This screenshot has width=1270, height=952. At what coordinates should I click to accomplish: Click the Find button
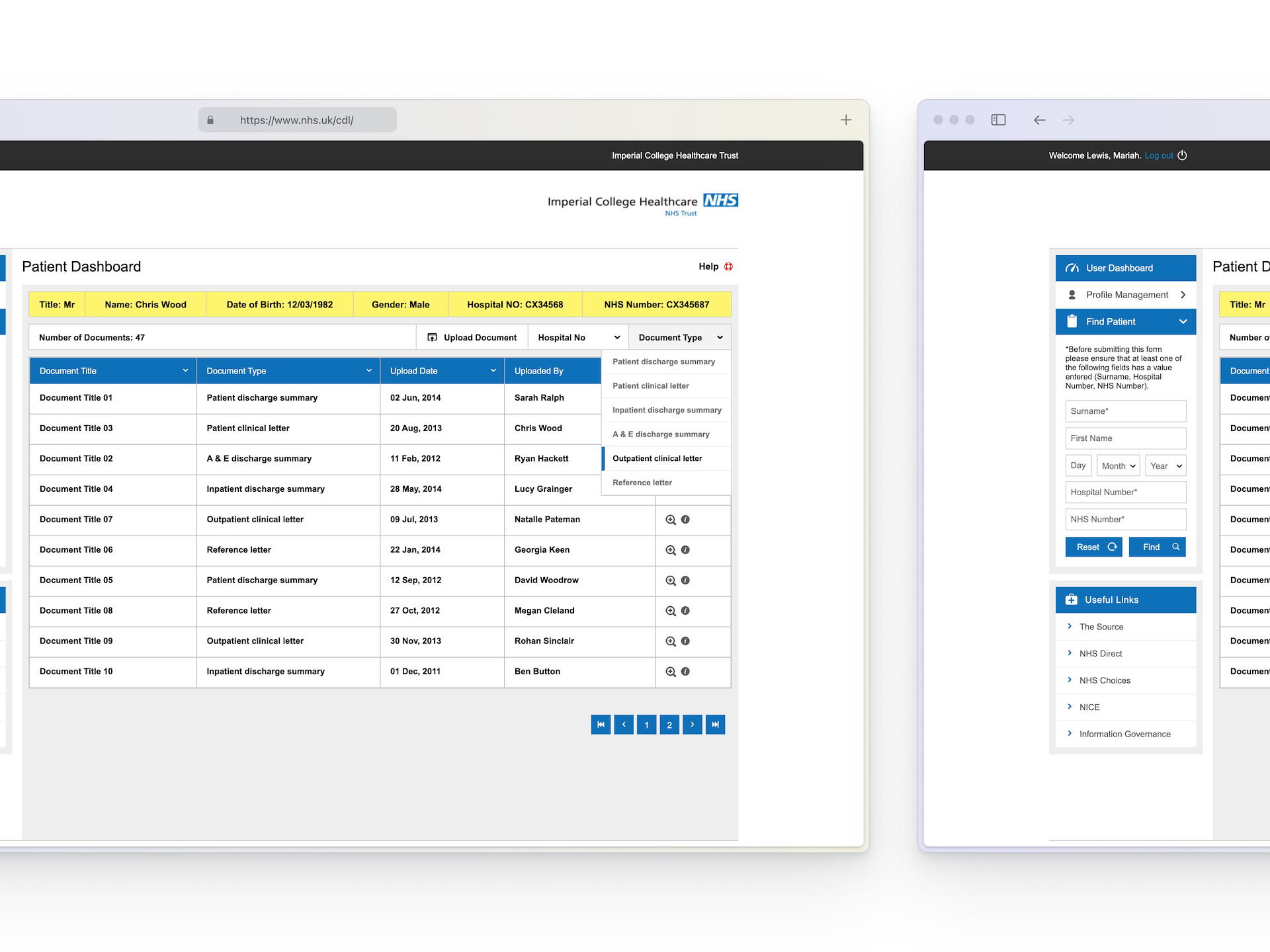pos(1157,547)
